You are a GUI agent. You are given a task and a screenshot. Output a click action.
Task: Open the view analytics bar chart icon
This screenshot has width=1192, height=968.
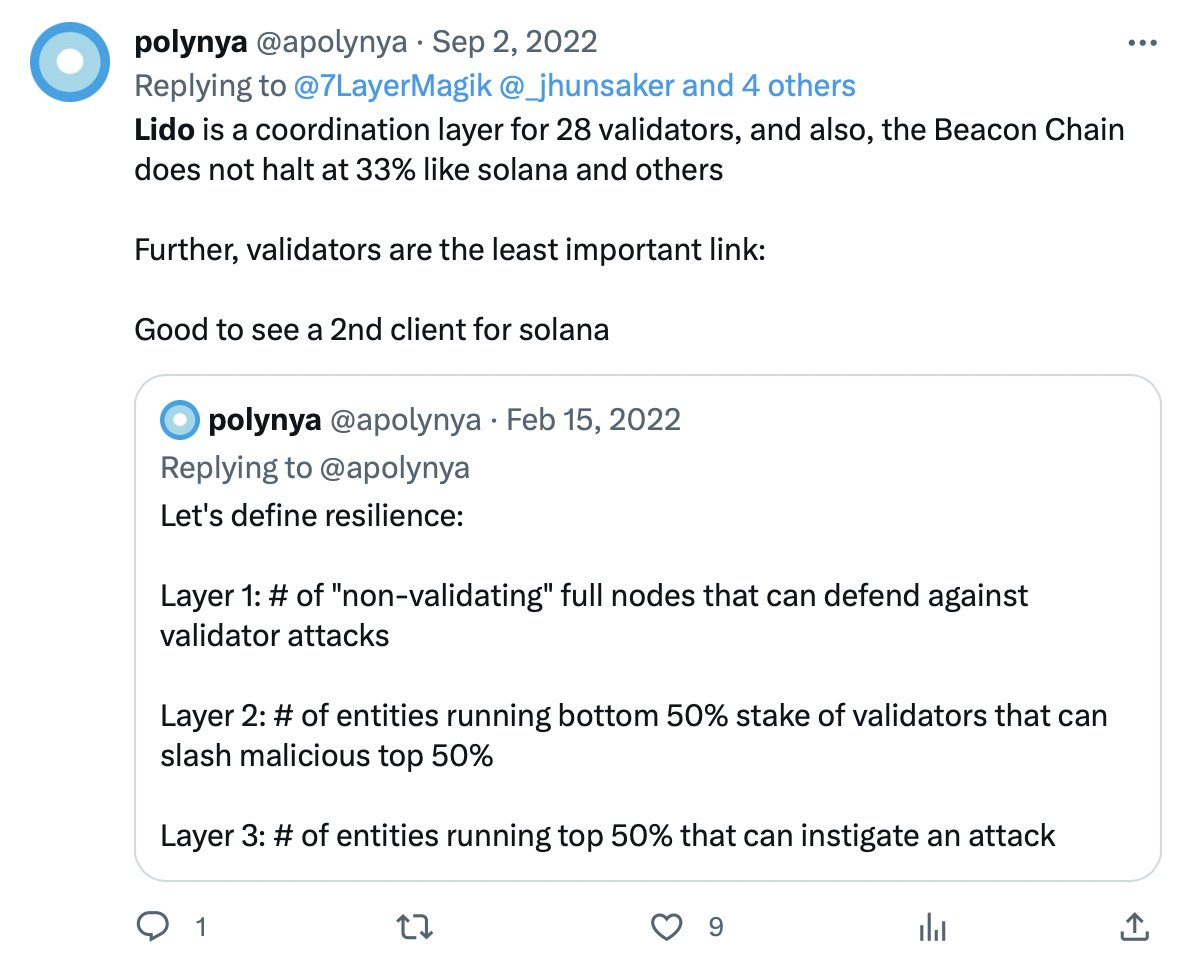pyautogui.click(x=932, y=927)
